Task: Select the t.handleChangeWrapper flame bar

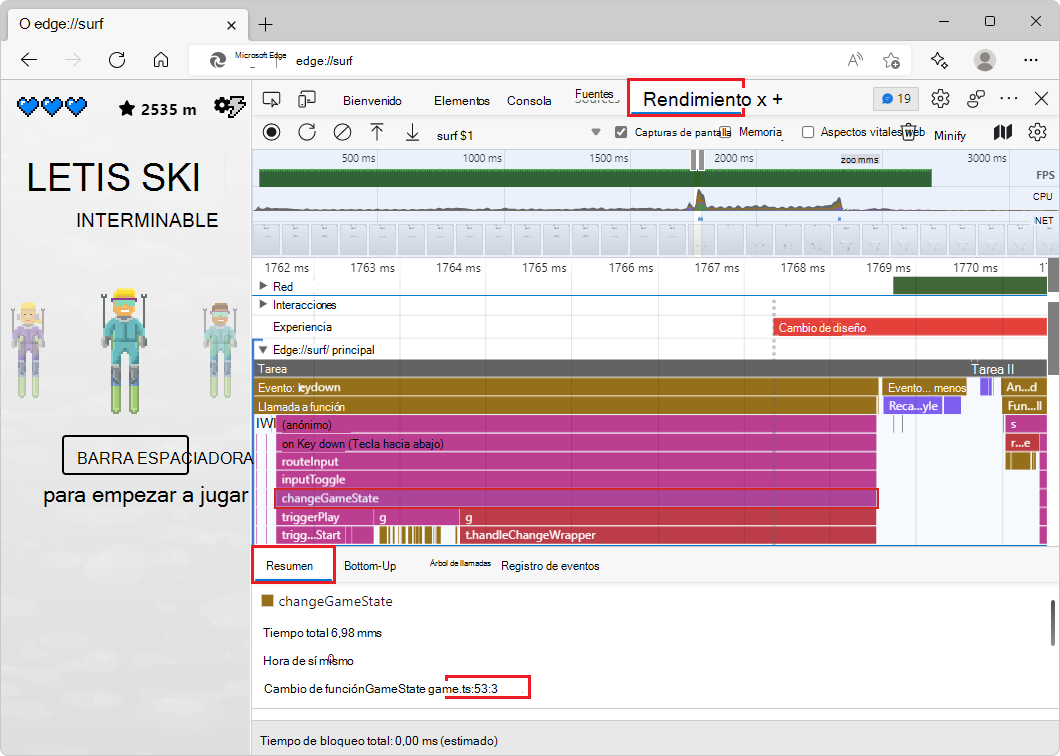Action: pos(668,535)
